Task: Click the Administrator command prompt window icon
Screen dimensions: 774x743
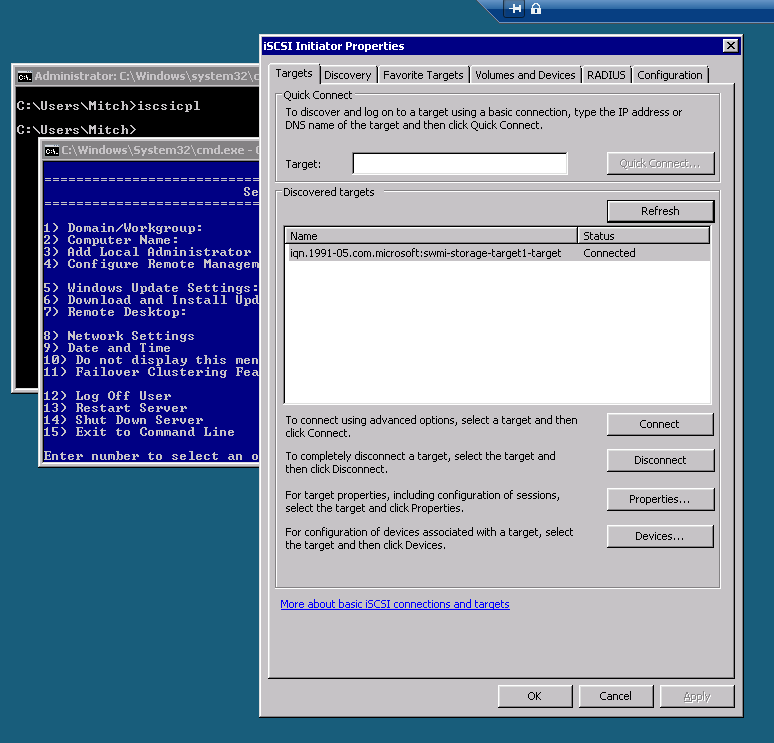Action: (x=24, y=76)
